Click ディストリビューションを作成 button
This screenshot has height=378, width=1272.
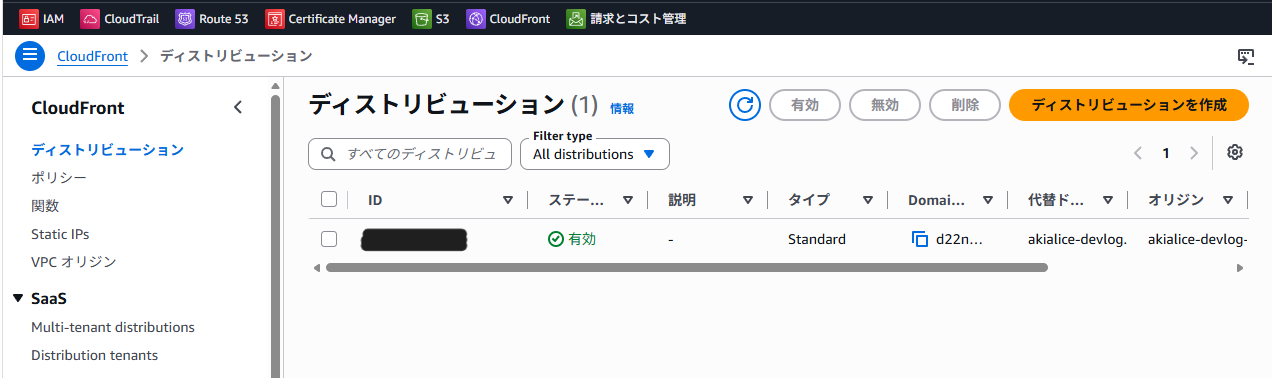coord(1129,104)
